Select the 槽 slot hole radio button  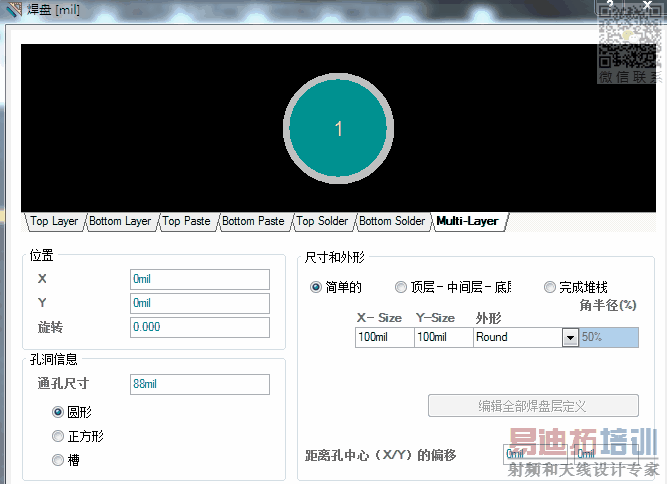[x=58, y=460]
